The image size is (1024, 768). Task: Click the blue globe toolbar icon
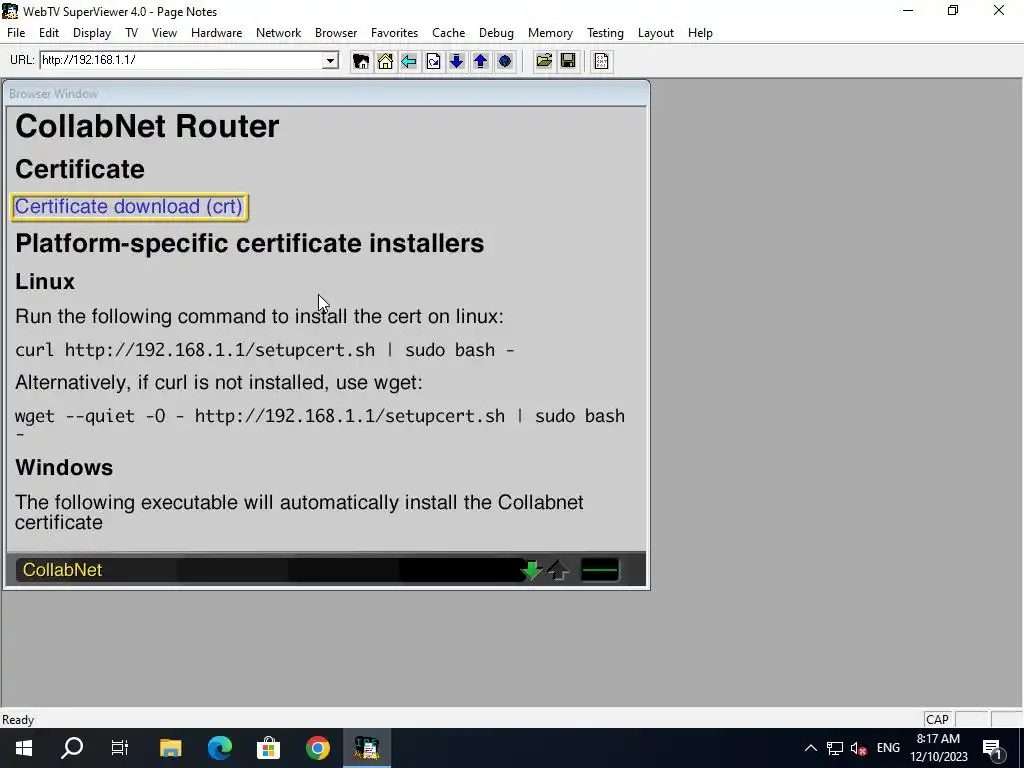pos(505,61)
